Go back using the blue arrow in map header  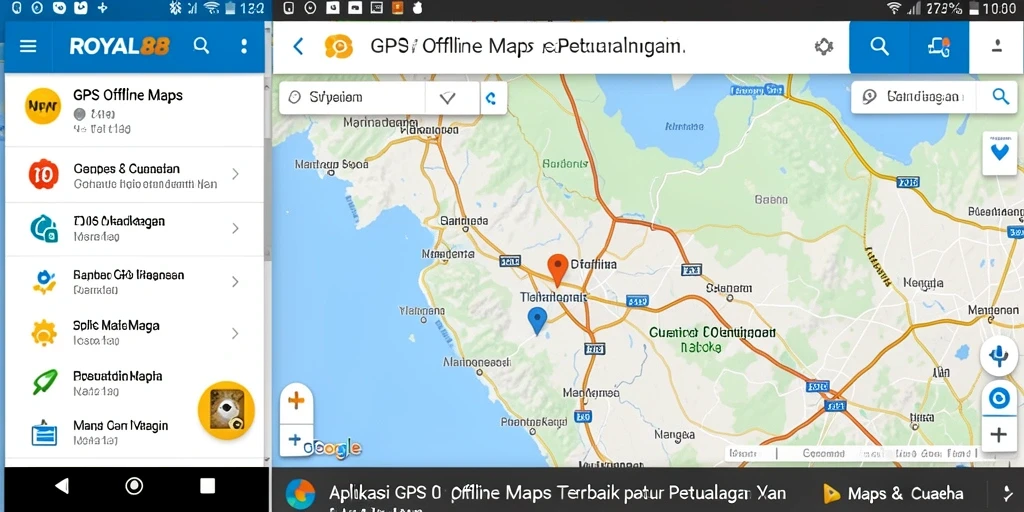[298, 46]
